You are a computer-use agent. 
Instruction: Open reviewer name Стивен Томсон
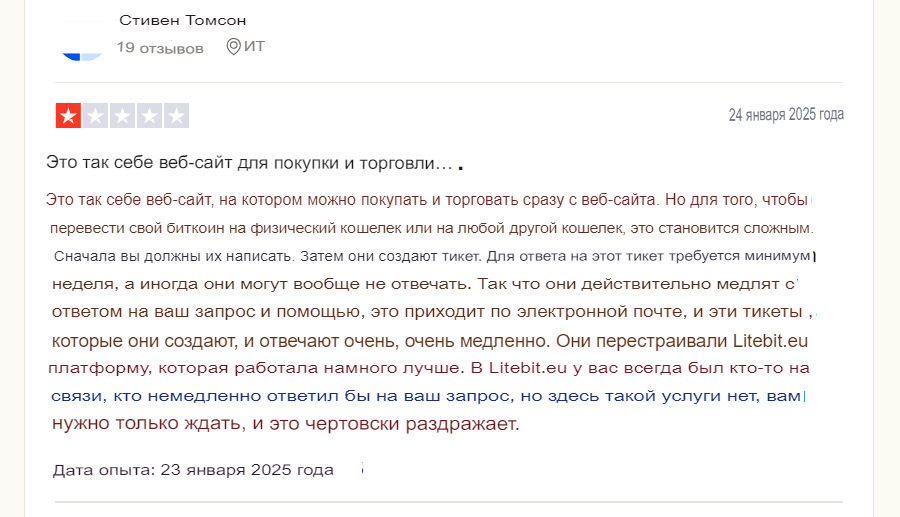[183, 20]
